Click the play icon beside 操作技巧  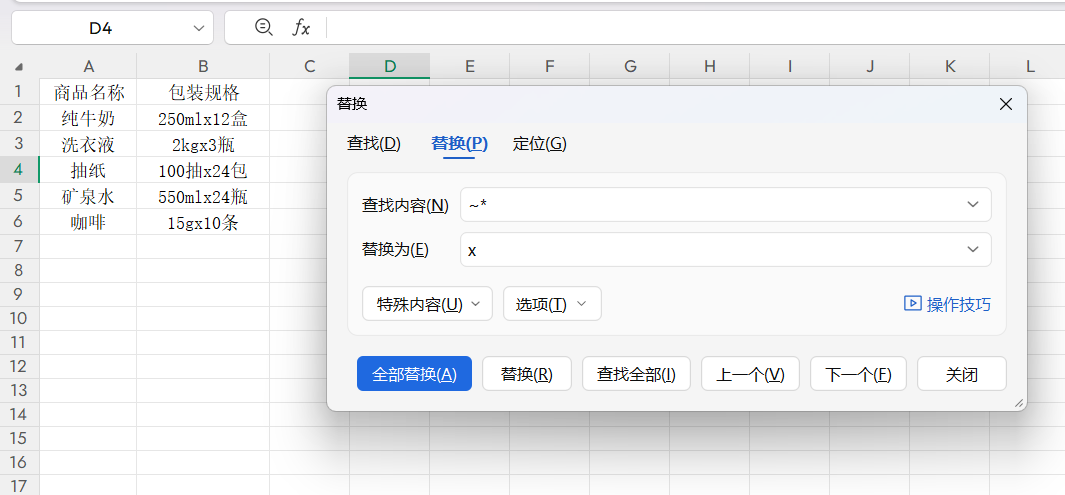[x=912, y=304]
